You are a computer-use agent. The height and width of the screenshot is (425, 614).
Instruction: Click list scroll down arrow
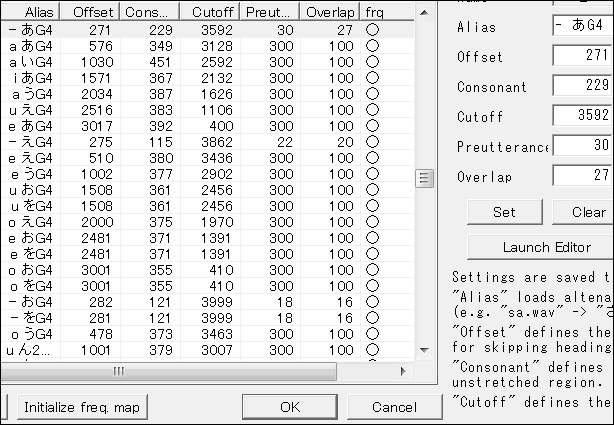click(424, 350)
